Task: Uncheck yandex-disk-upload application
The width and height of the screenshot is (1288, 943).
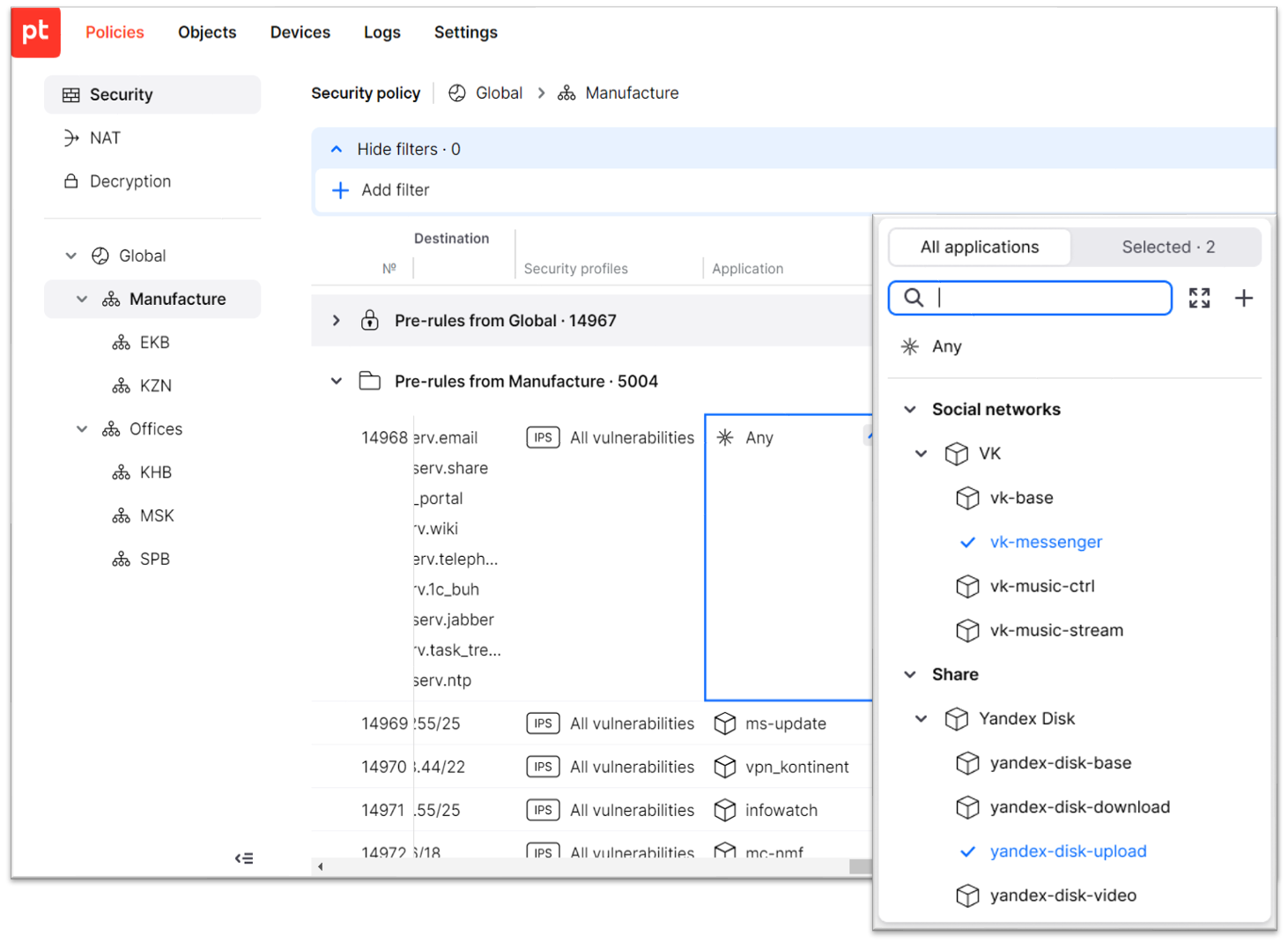Action: [x=1067, y=851]
